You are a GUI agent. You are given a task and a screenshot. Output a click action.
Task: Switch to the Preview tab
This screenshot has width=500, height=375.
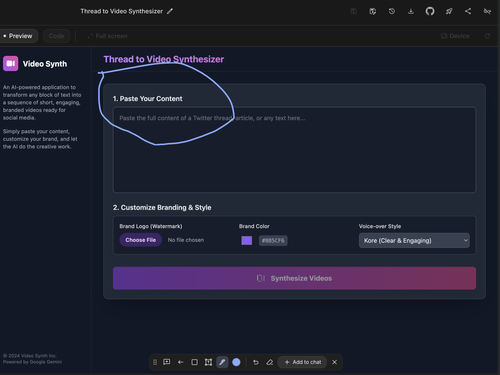[x=18, y=36]
